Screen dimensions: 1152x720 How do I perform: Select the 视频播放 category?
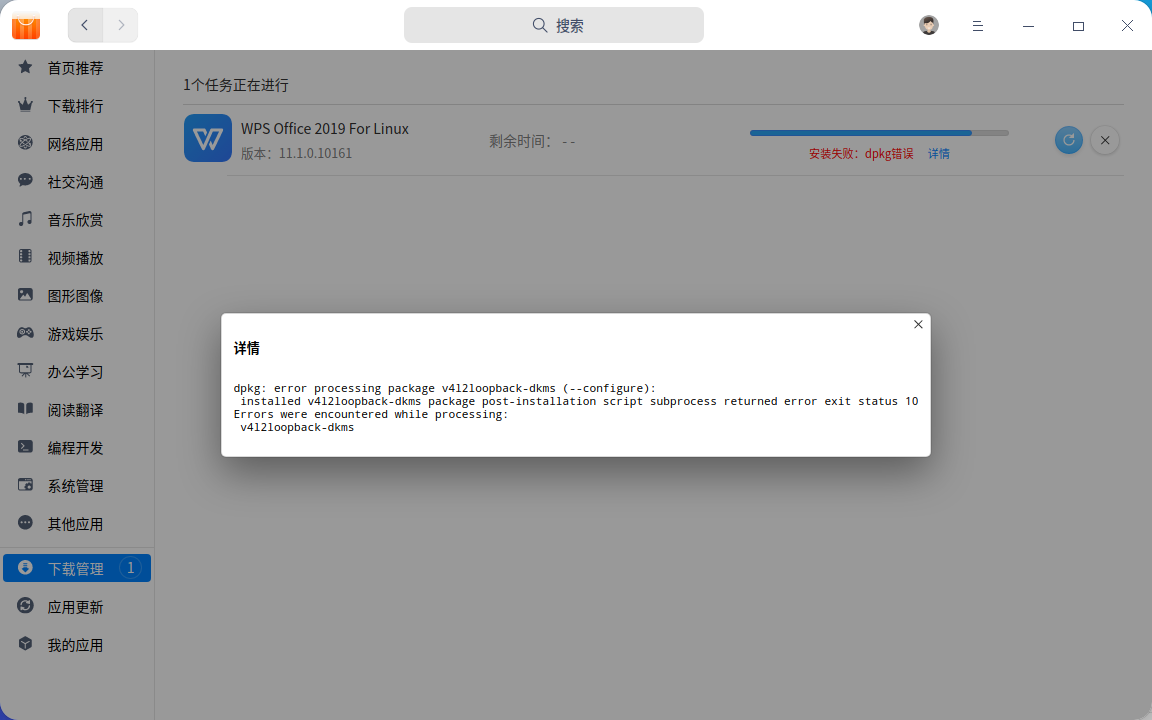(x=77, y=258)
